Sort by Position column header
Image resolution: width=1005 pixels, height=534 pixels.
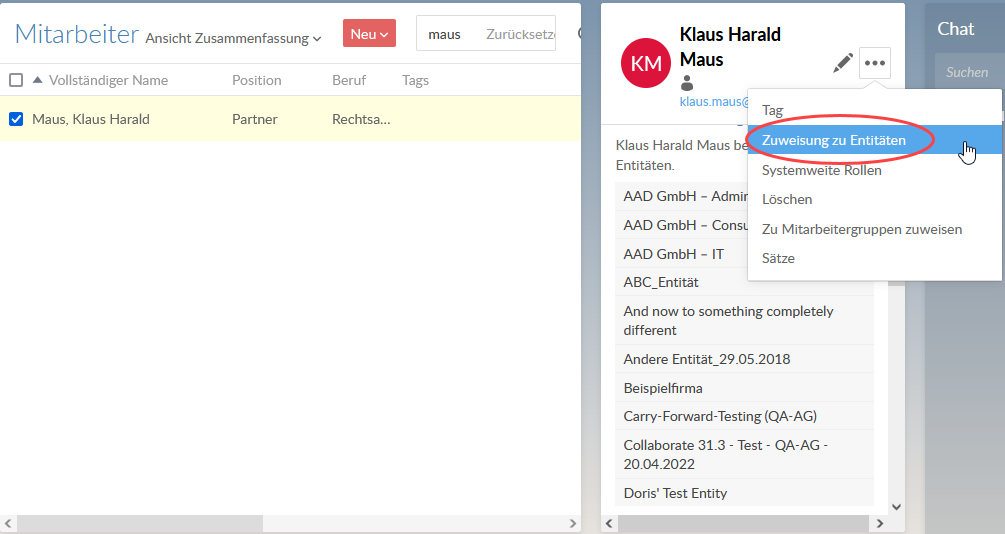pos(256,80)
